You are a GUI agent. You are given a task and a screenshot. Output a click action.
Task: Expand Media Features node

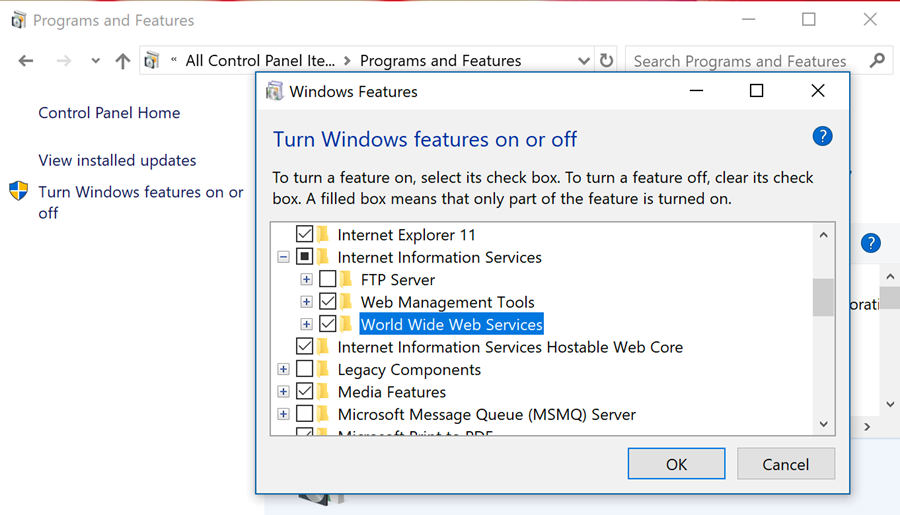point(283,391)
